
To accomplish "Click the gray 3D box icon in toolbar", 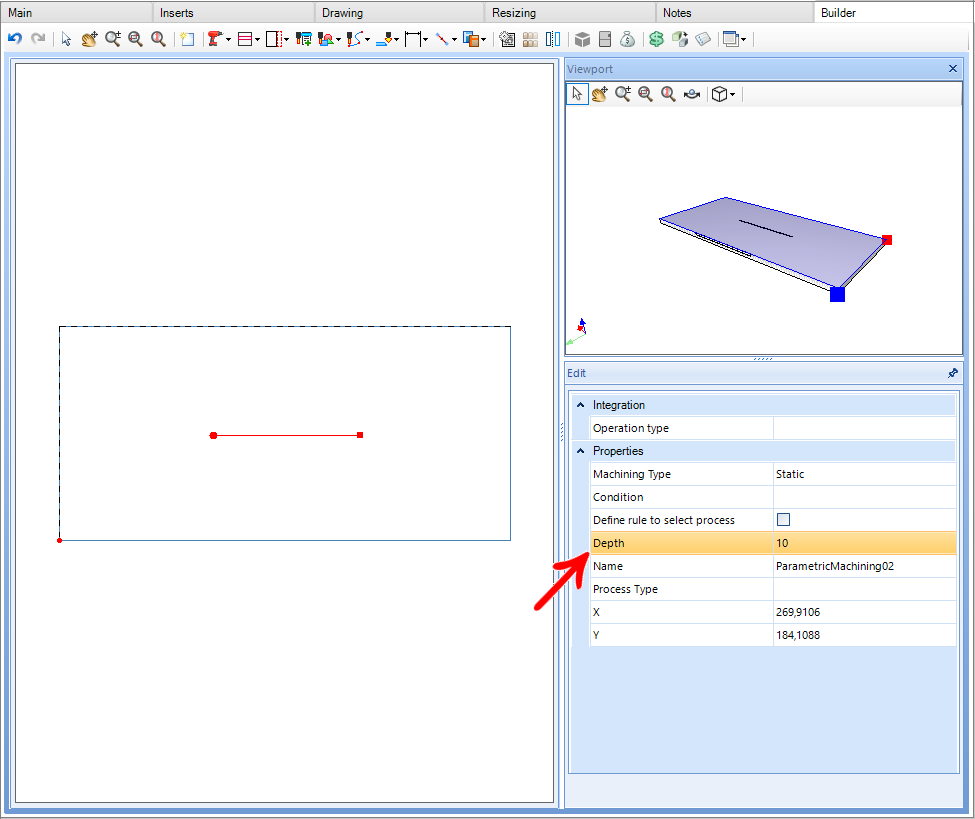I will [582, 39].
